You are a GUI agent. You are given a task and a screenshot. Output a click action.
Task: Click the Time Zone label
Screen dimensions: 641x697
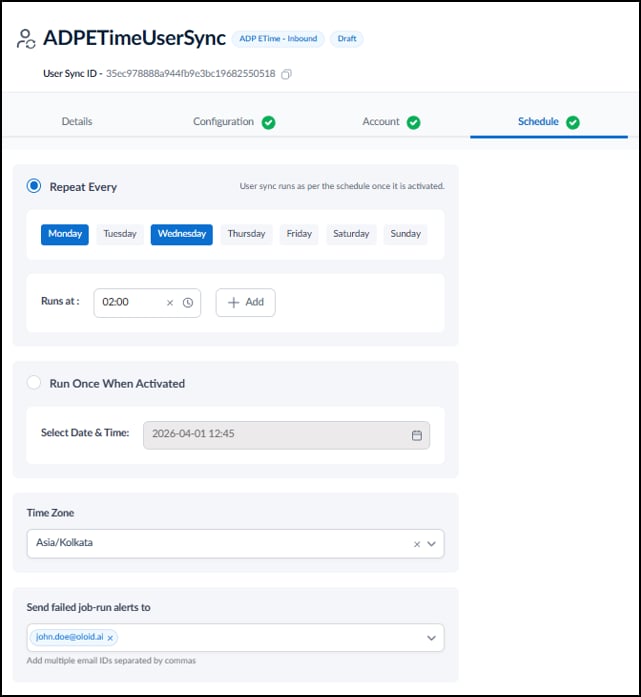coord(50,513)
